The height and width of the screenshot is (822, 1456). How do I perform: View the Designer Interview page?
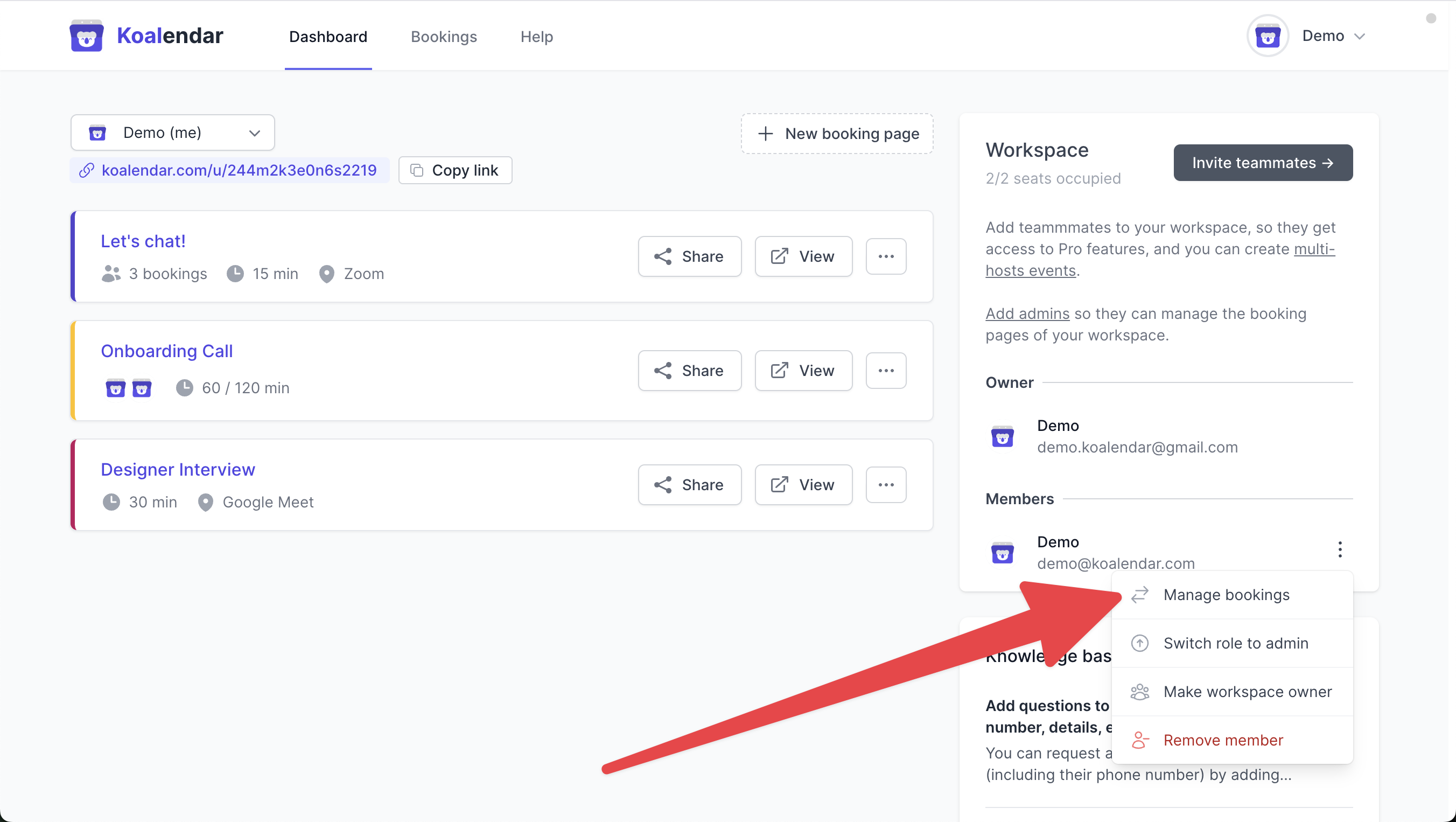point(803,484)
